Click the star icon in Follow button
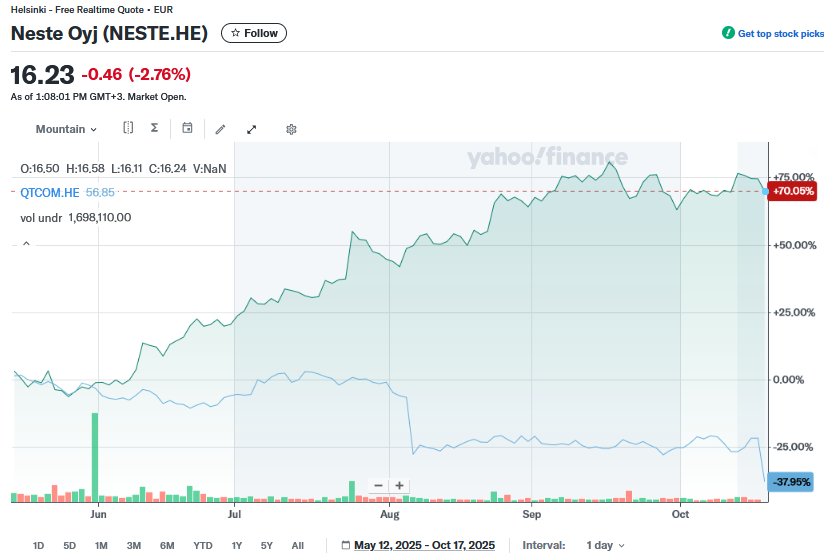Screen dimensions: 830x560 tap(236, 33)
